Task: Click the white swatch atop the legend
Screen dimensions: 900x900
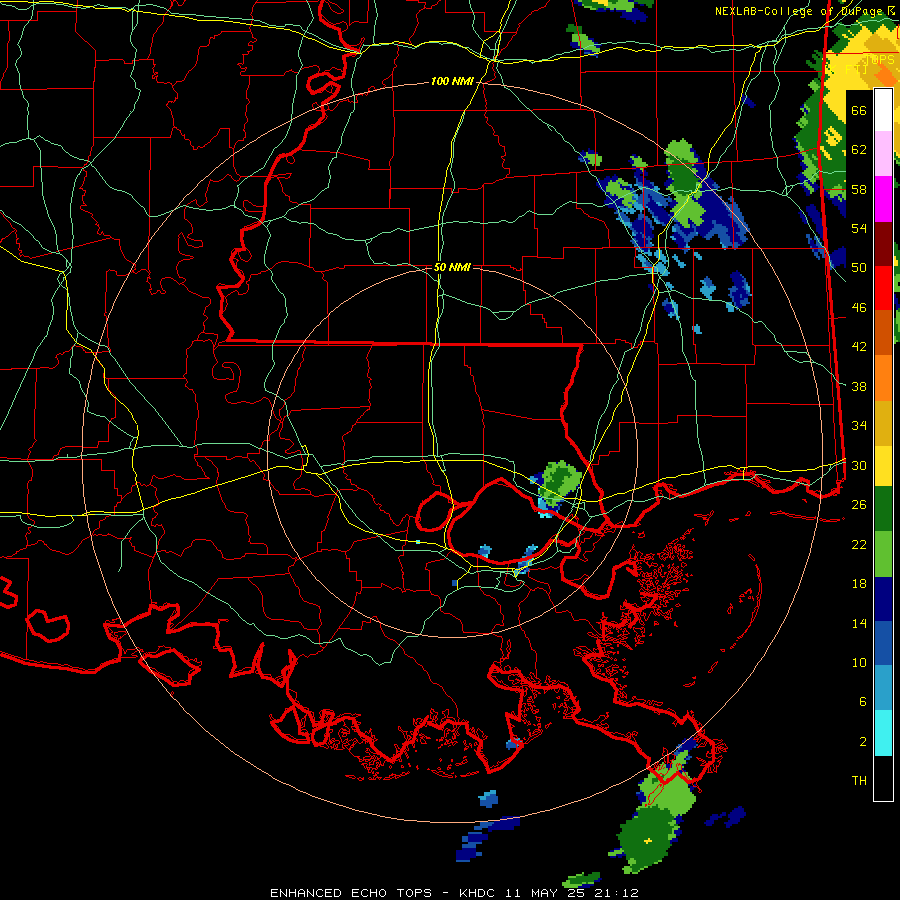Action: pos(883,110)
